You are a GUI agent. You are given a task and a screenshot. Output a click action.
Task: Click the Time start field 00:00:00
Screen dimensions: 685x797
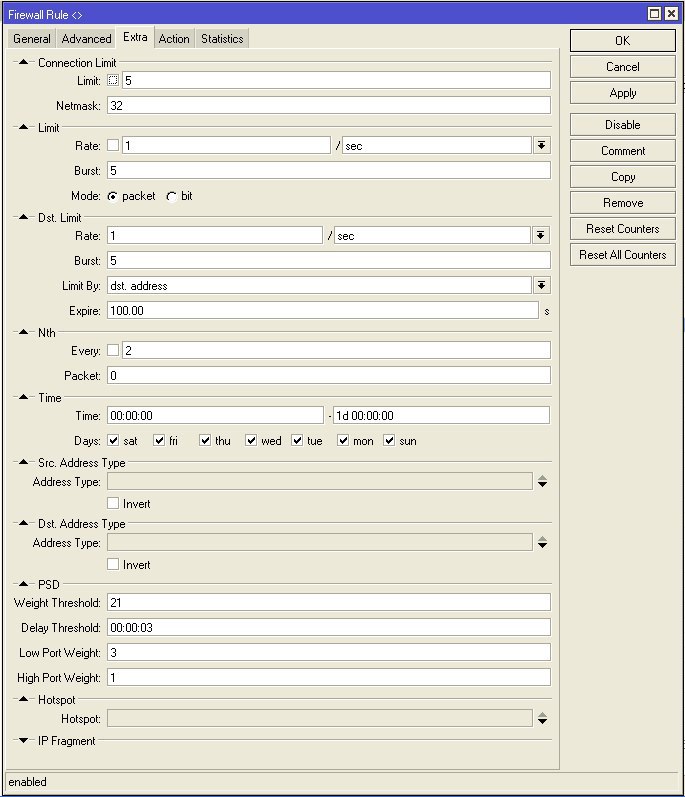[215, 416]
